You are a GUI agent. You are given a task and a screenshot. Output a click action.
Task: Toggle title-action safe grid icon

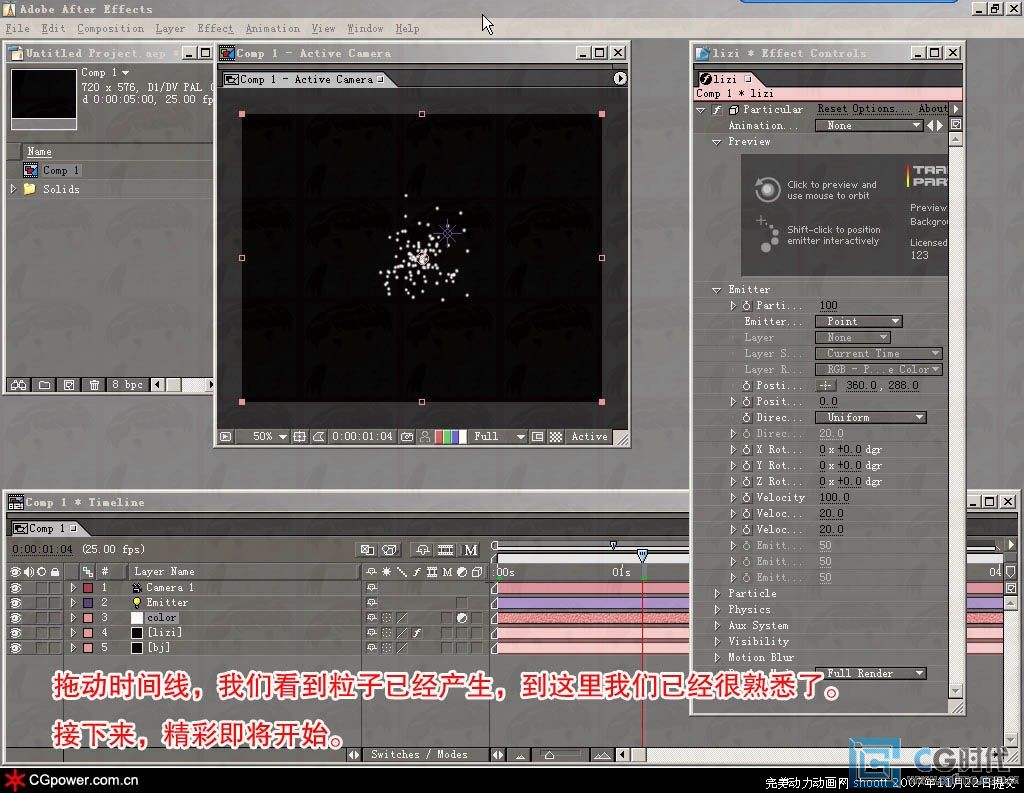click(299, 436)
